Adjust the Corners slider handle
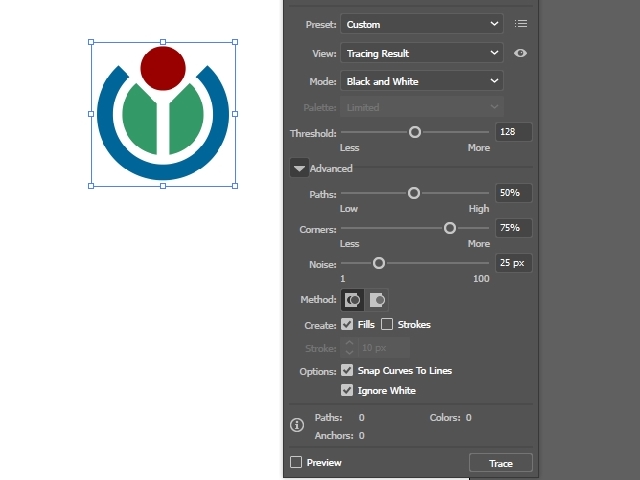640x480 pixels. (450, 228)
